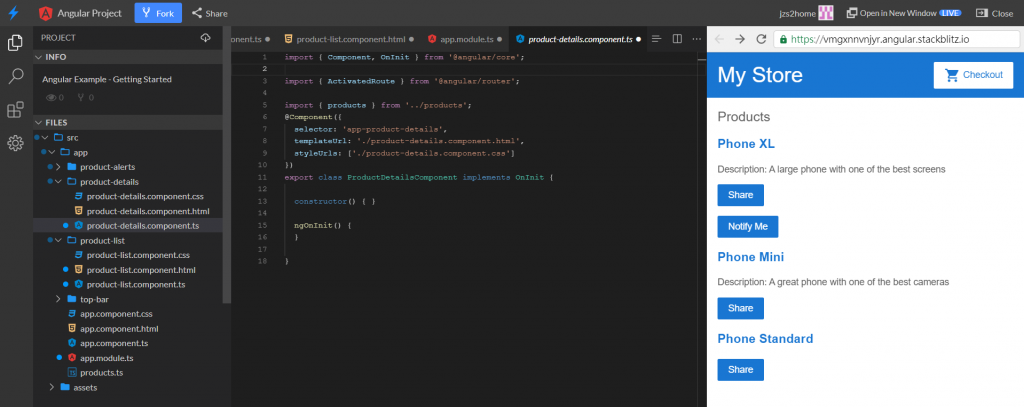The height and width of the screenshot is (407, 1024).
Task: Open the project files explorer icon
Action: (x=16, y=43)
